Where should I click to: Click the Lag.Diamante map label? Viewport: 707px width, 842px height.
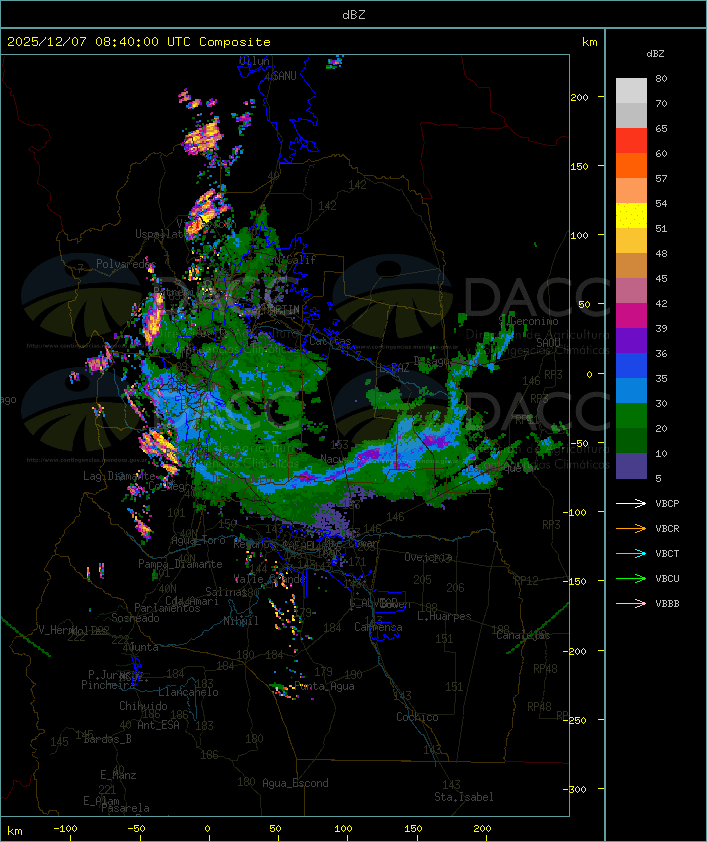point(119,476)
